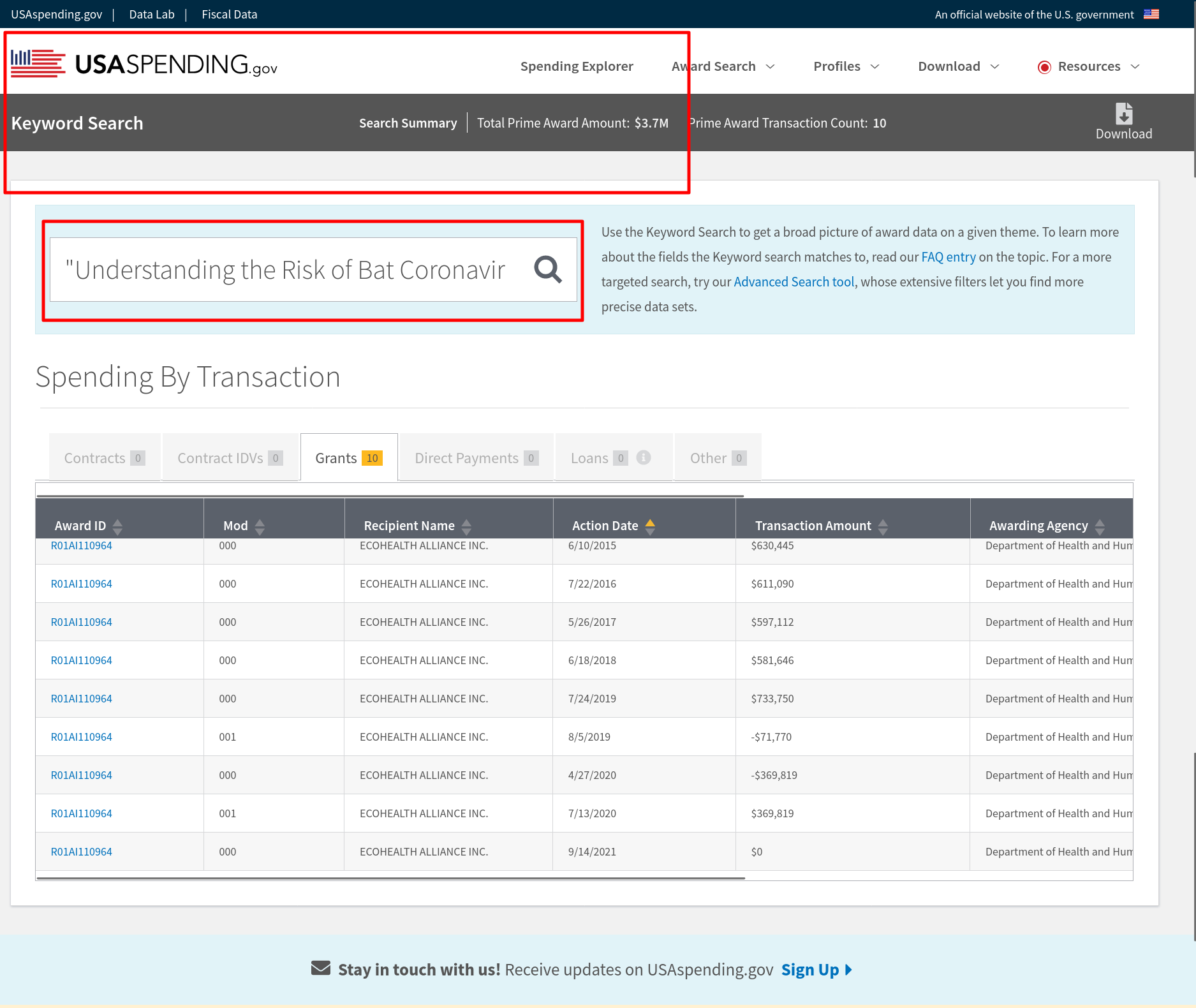Click the Sign Up link
Screen dimensions: 1196x1008
(816, 969)
